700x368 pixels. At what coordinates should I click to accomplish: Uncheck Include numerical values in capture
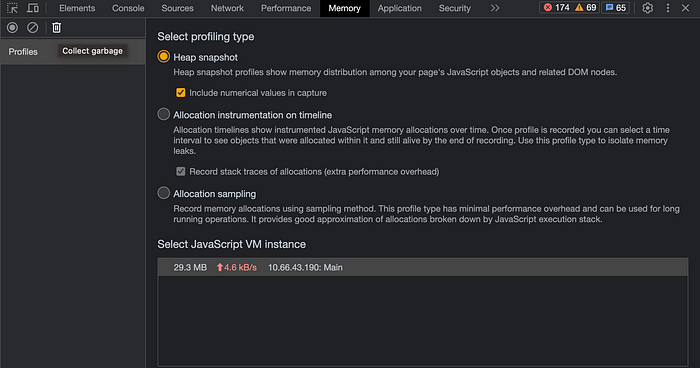(180, 92)
